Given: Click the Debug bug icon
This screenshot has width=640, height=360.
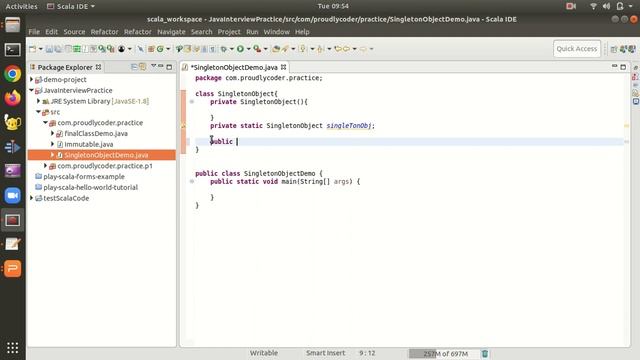Looking at the screenshot, I should coord(224,49).
